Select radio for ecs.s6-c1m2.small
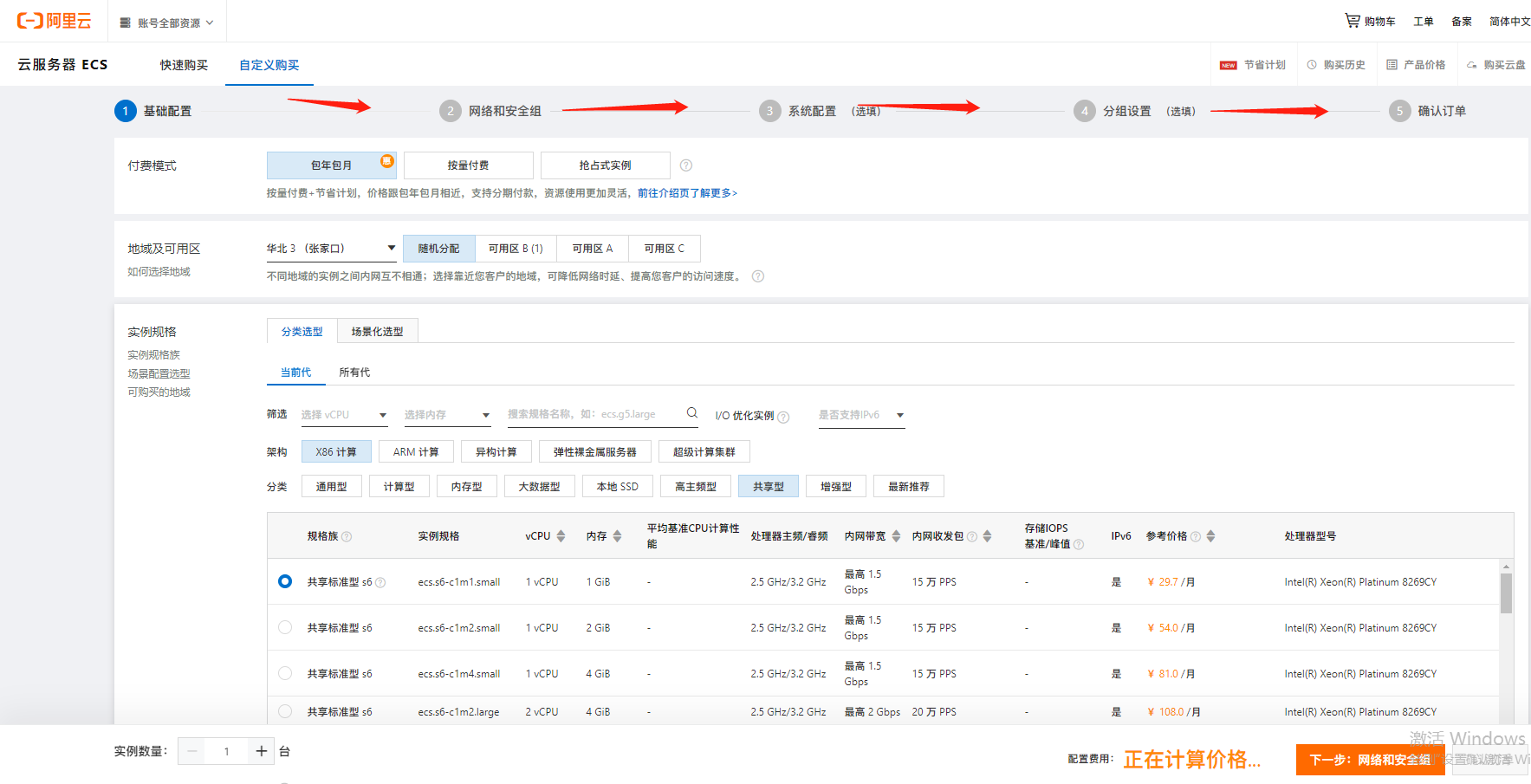The height and width of the screenshot is (784, 1531). click(x=285, y=627)
